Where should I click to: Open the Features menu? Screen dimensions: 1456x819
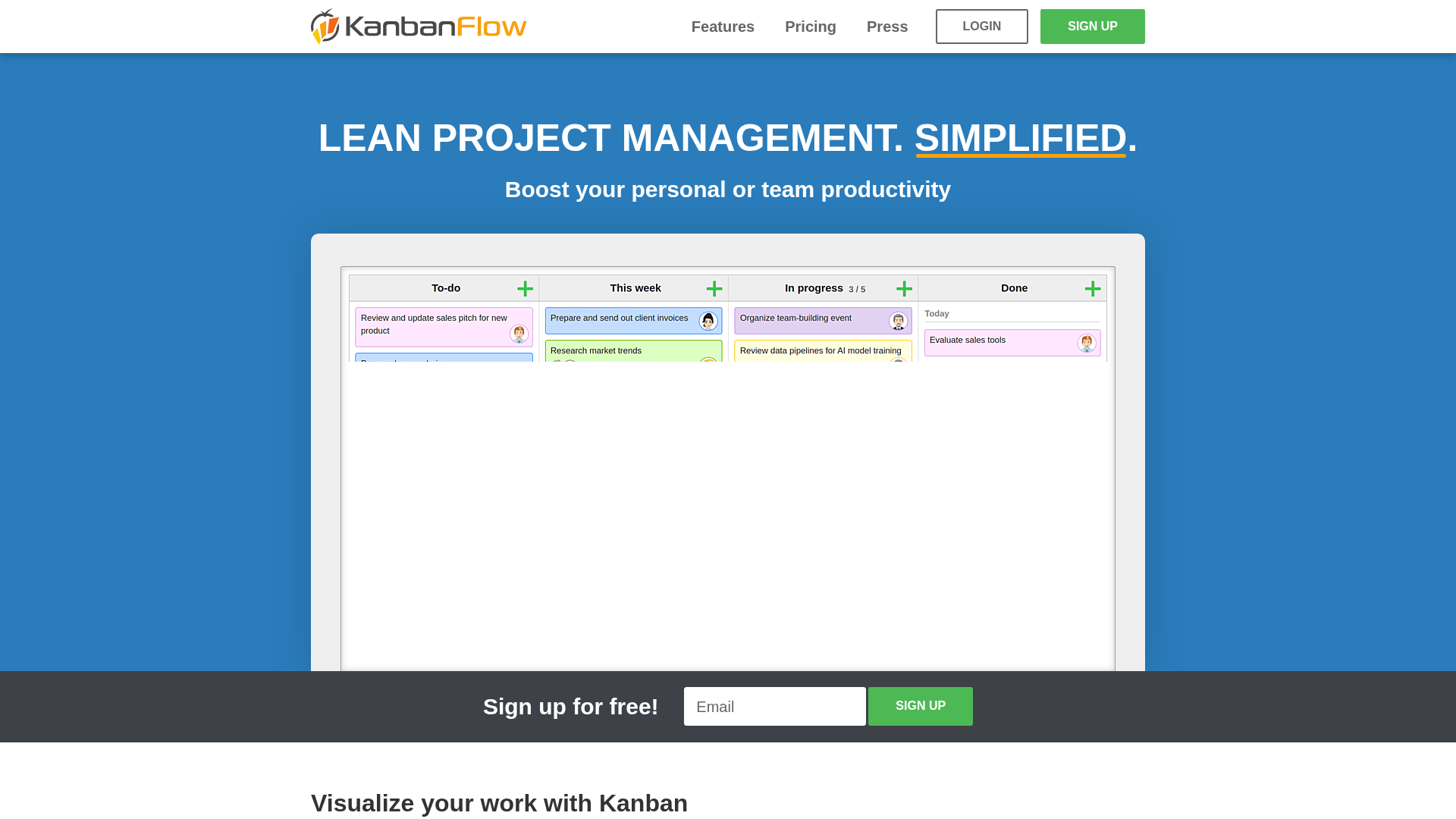(723, 27)
